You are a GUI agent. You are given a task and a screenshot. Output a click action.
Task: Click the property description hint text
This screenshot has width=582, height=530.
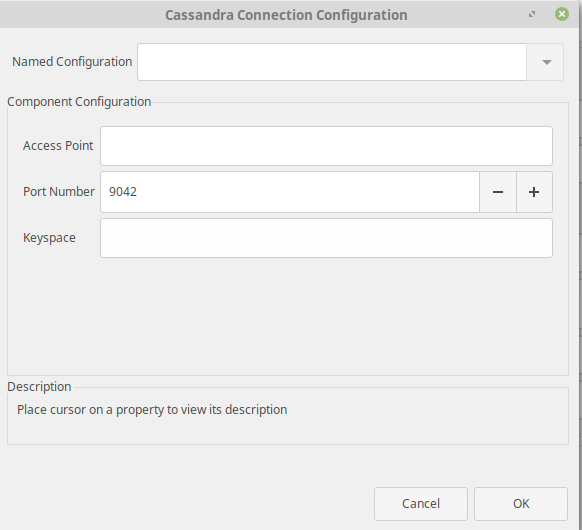[152, 410]
